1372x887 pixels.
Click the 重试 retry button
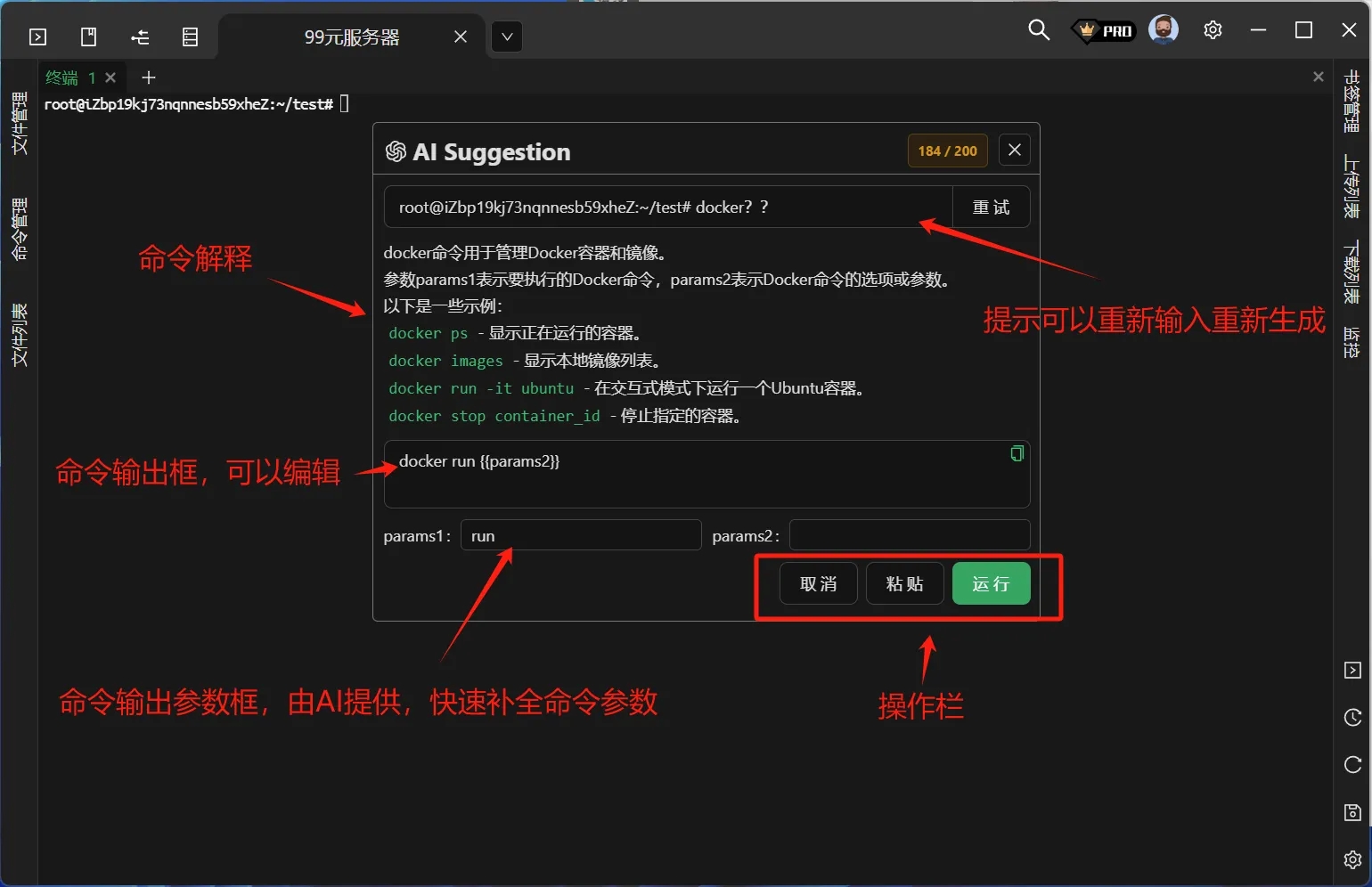tap(991, 207)
